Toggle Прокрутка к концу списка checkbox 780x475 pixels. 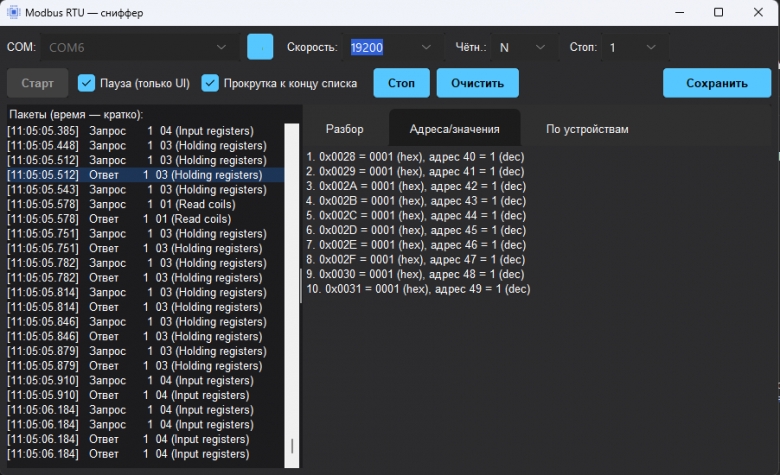(x=210, y=83)
